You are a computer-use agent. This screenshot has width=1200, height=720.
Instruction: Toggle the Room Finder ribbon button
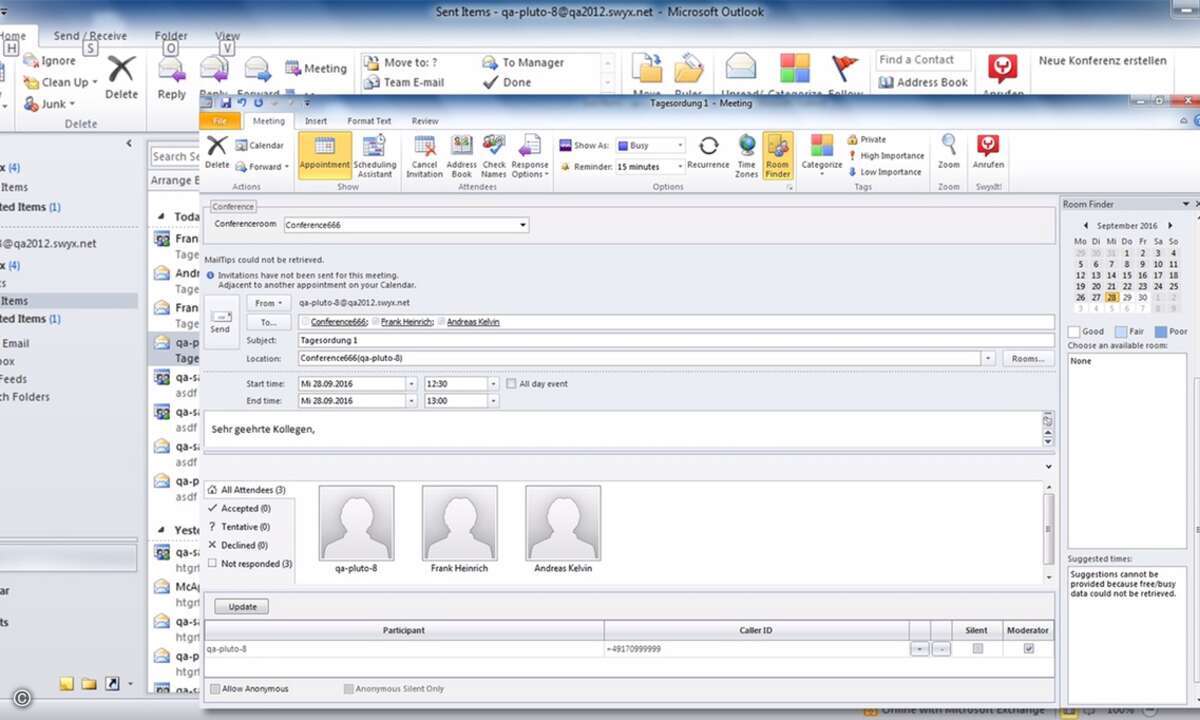point(777,155)
